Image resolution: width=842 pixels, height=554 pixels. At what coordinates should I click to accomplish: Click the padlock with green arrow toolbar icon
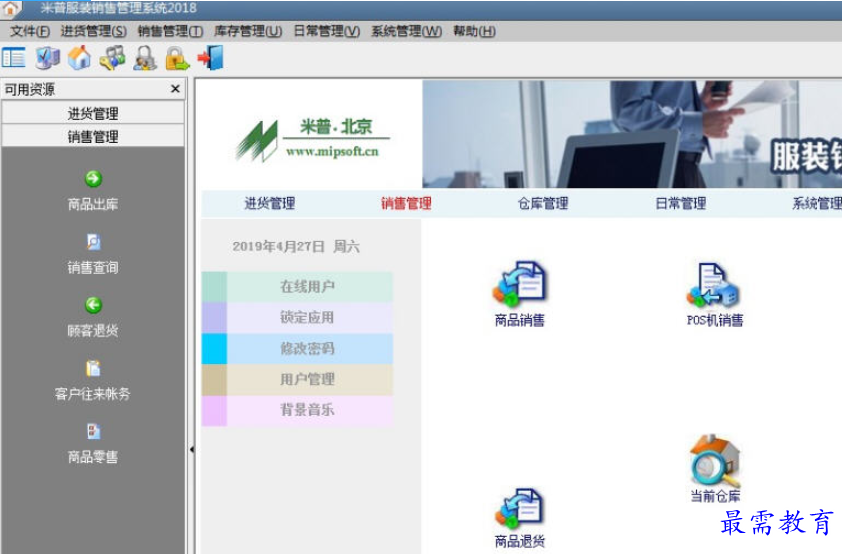(x=177, y=58)
